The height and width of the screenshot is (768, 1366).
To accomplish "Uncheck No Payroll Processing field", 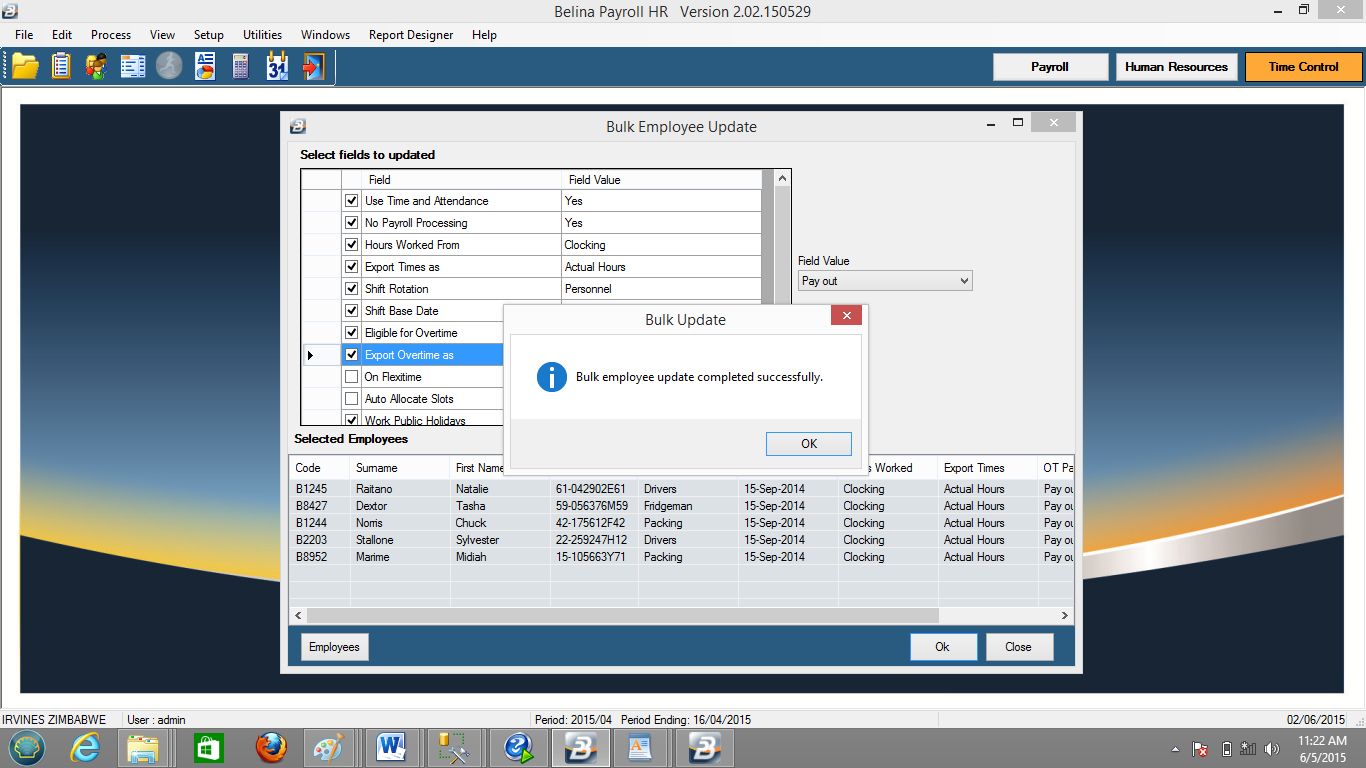I will pyautogui.click(x=351, y=223).
